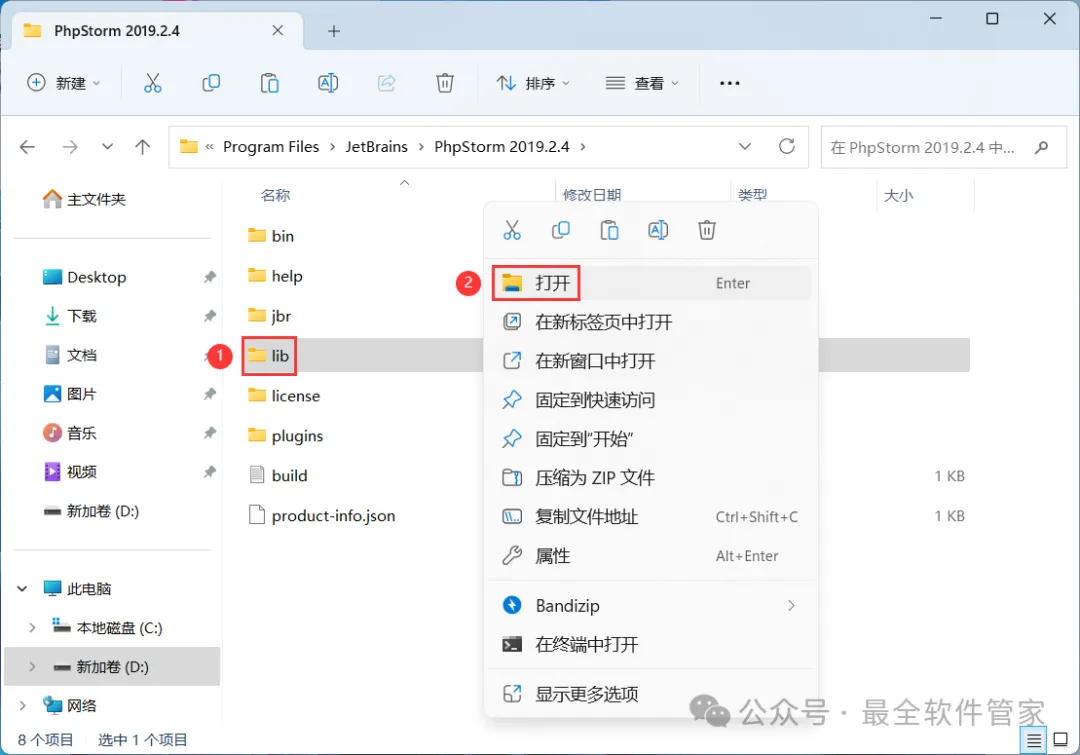Click the Rename icon in the context menu
The height and width of the screenshot is (755, 1080).
[658, 230]
